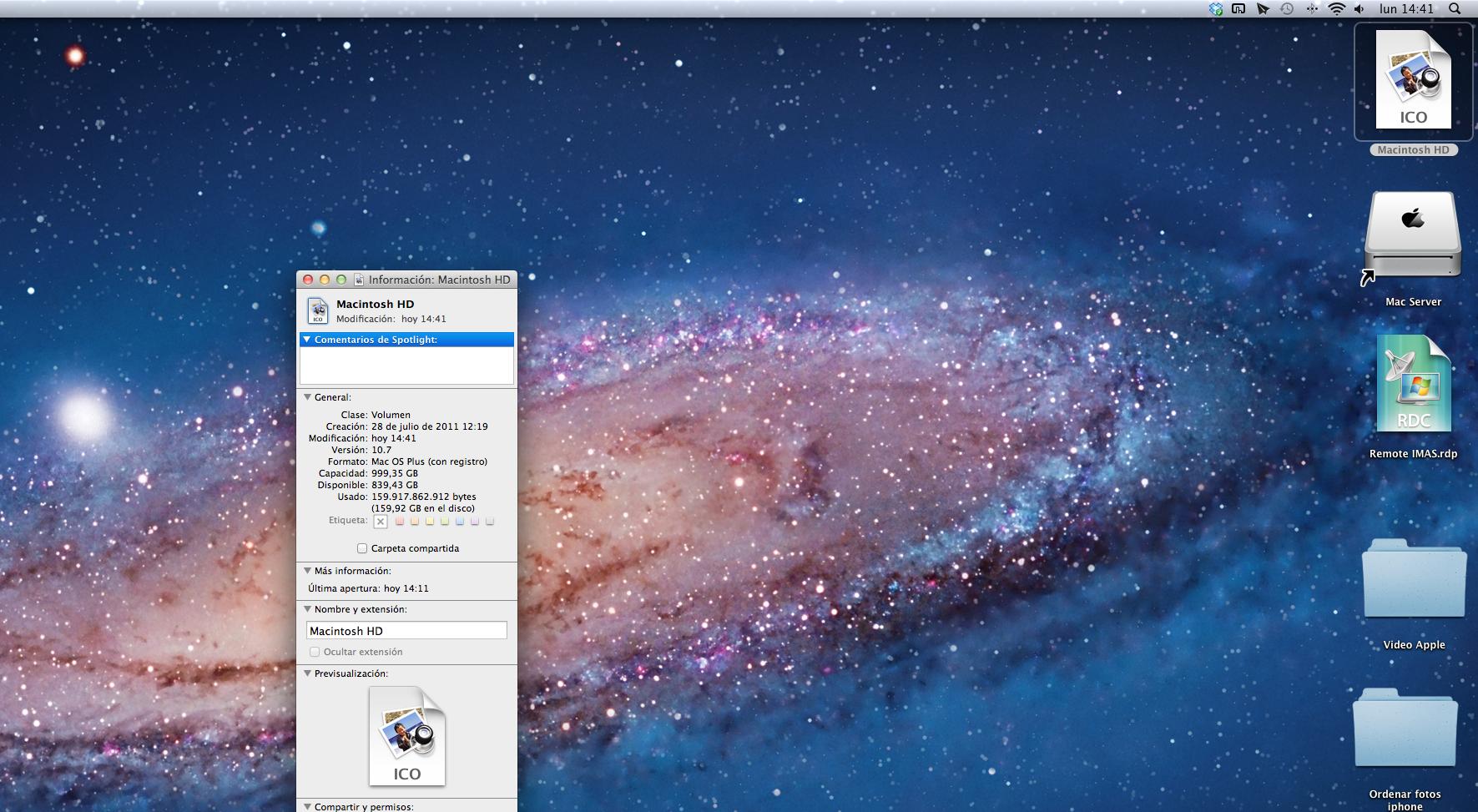Click the format value Mac OS Plus (con registro)

coord(429,461)
